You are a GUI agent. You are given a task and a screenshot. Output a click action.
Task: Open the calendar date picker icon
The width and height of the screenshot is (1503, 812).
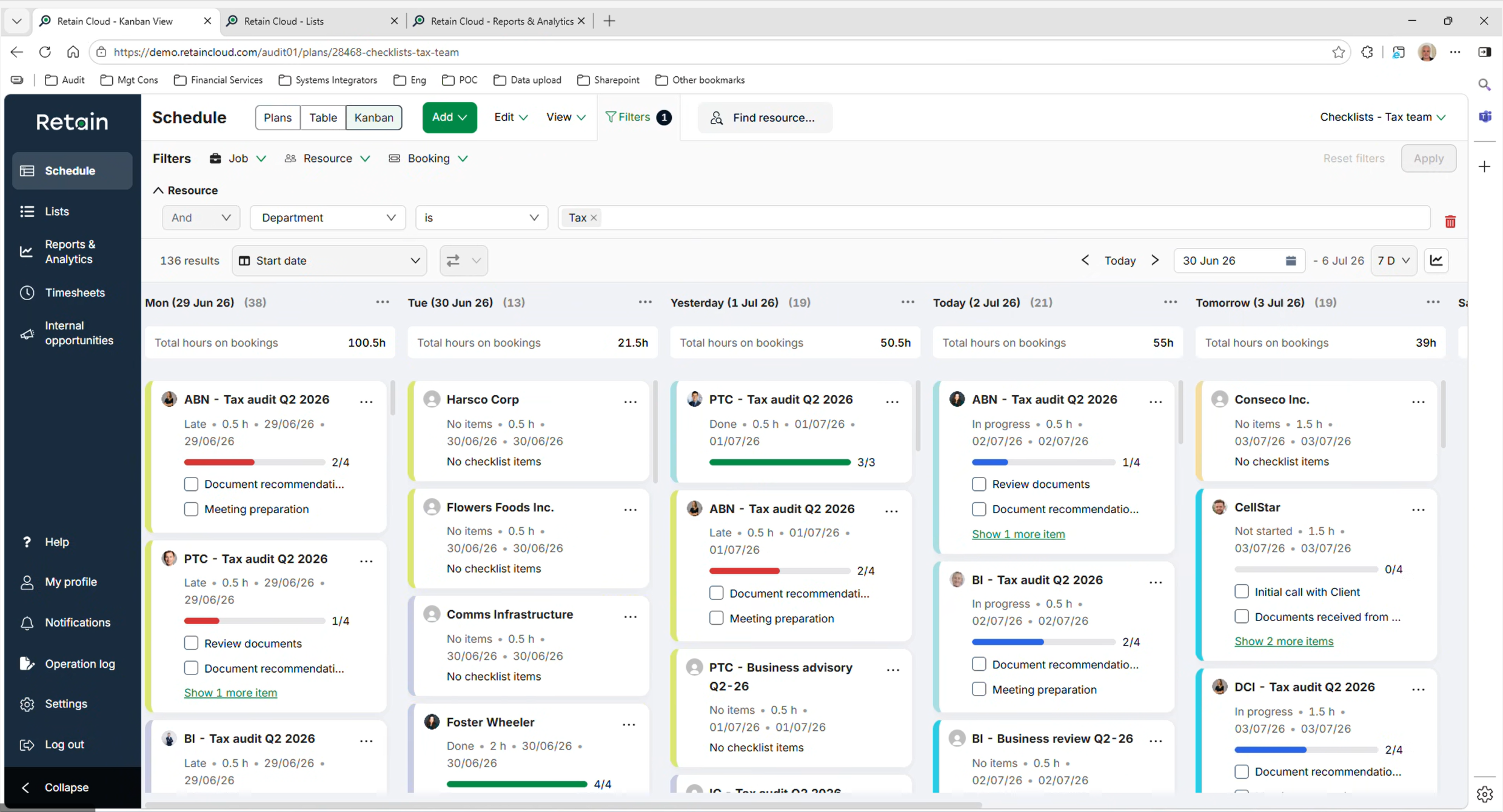coord(1291,261)
